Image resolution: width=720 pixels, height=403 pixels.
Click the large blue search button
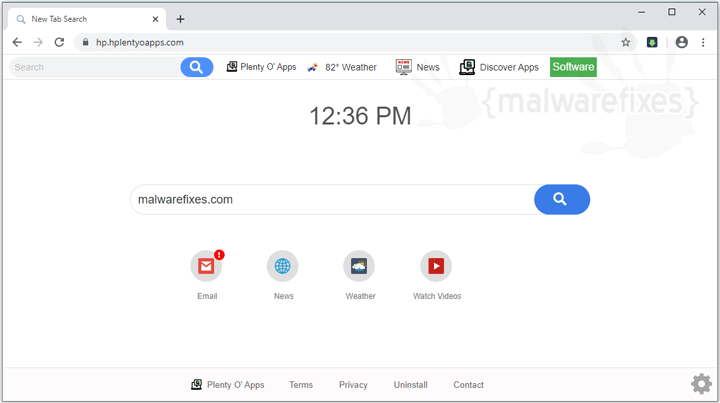(562, 200)
